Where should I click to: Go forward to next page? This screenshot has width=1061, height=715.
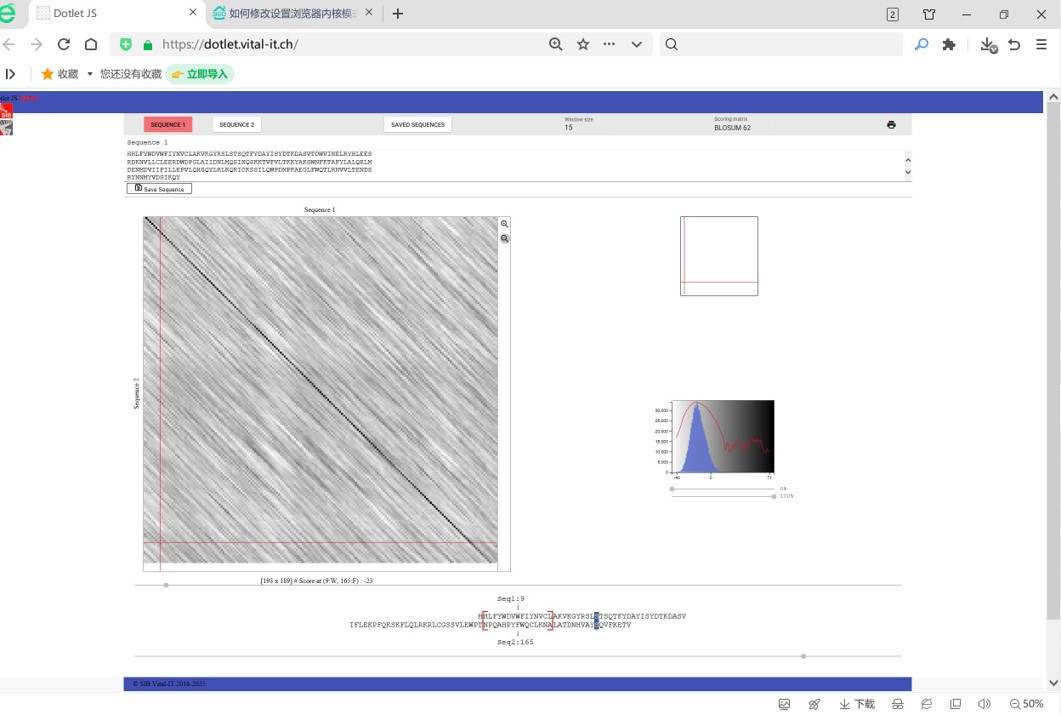37,45
